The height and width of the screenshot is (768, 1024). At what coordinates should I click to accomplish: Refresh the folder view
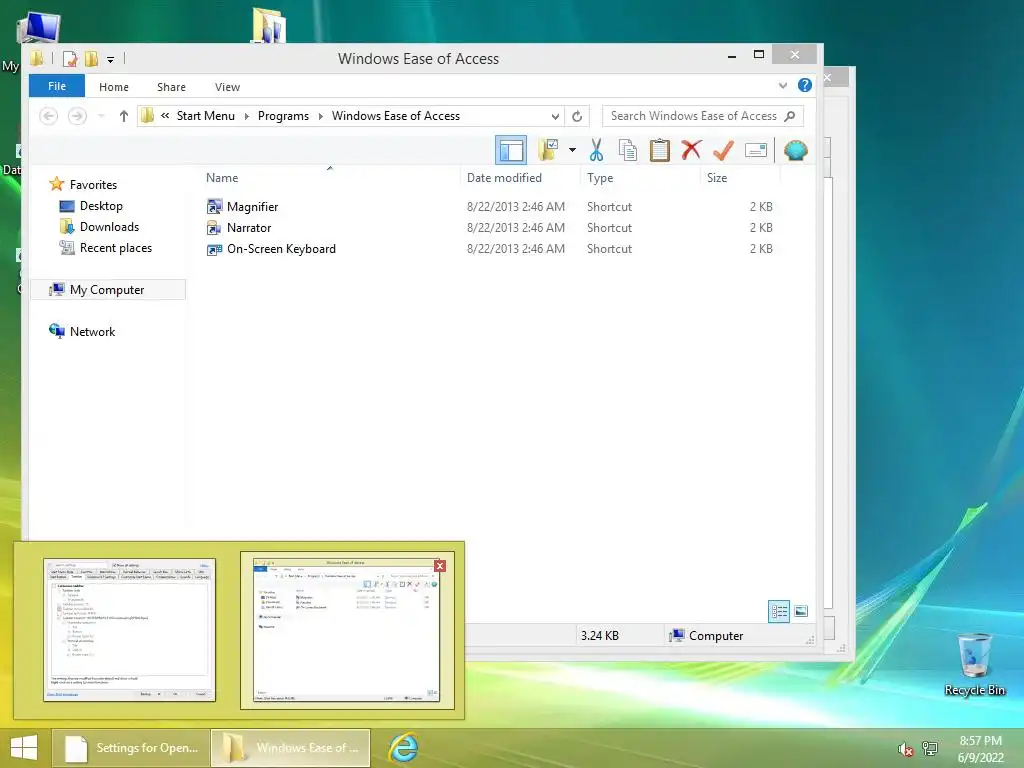coord(577,116)
